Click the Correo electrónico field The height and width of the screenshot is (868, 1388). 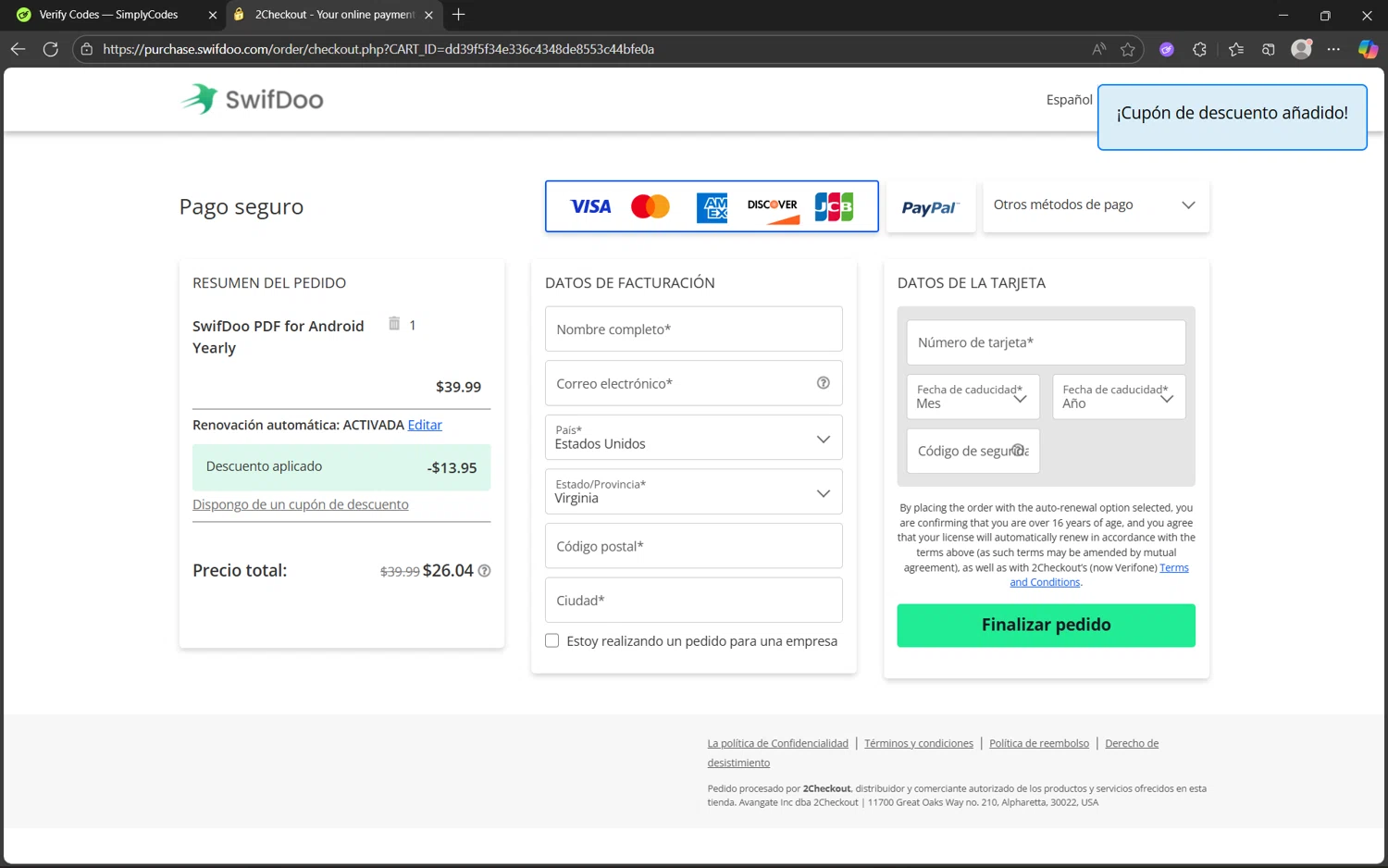coord(693,383)
